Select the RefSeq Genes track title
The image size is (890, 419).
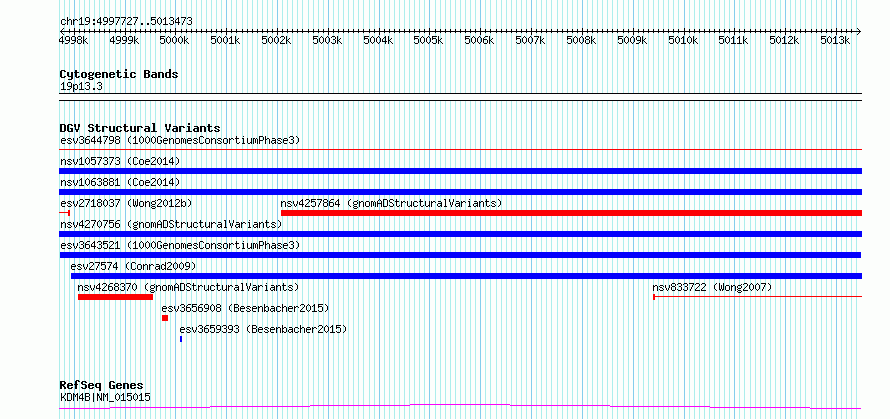click(x=101, y=385)
